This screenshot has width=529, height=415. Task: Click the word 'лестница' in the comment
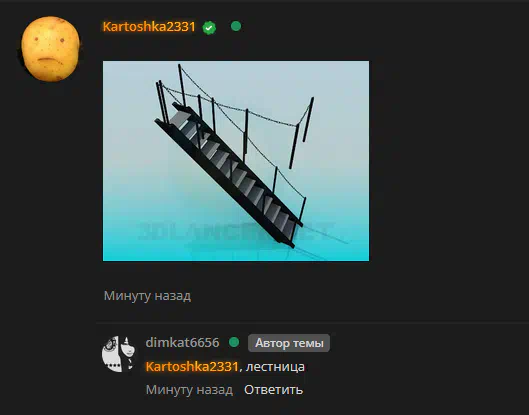(x=275, y=367)
